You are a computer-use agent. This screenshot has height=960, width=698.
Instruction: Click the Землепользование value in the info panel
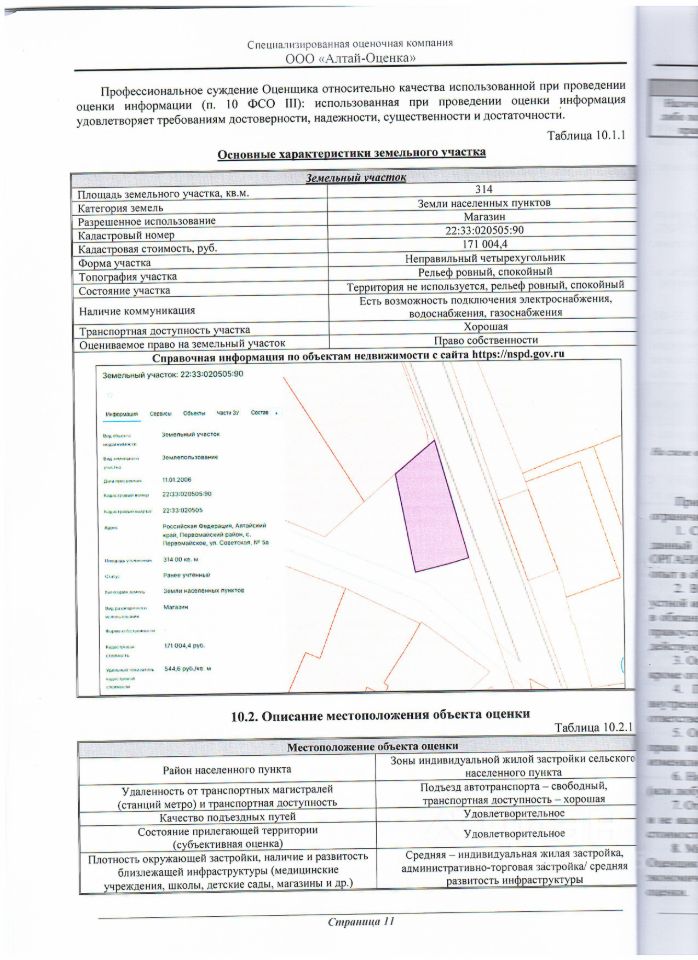(190, 457)
